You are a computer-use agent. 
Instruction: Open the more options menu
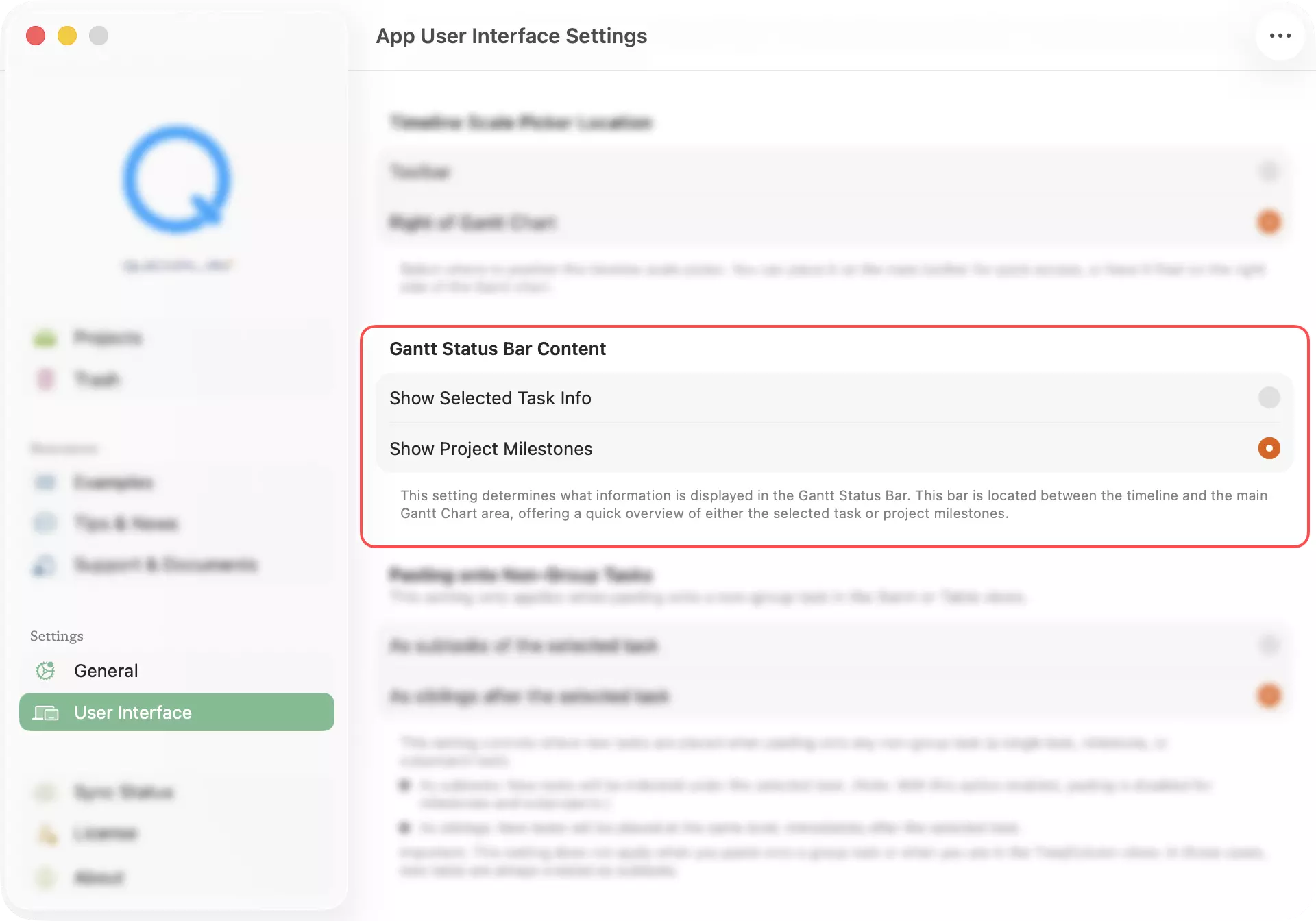point(1279,36)
